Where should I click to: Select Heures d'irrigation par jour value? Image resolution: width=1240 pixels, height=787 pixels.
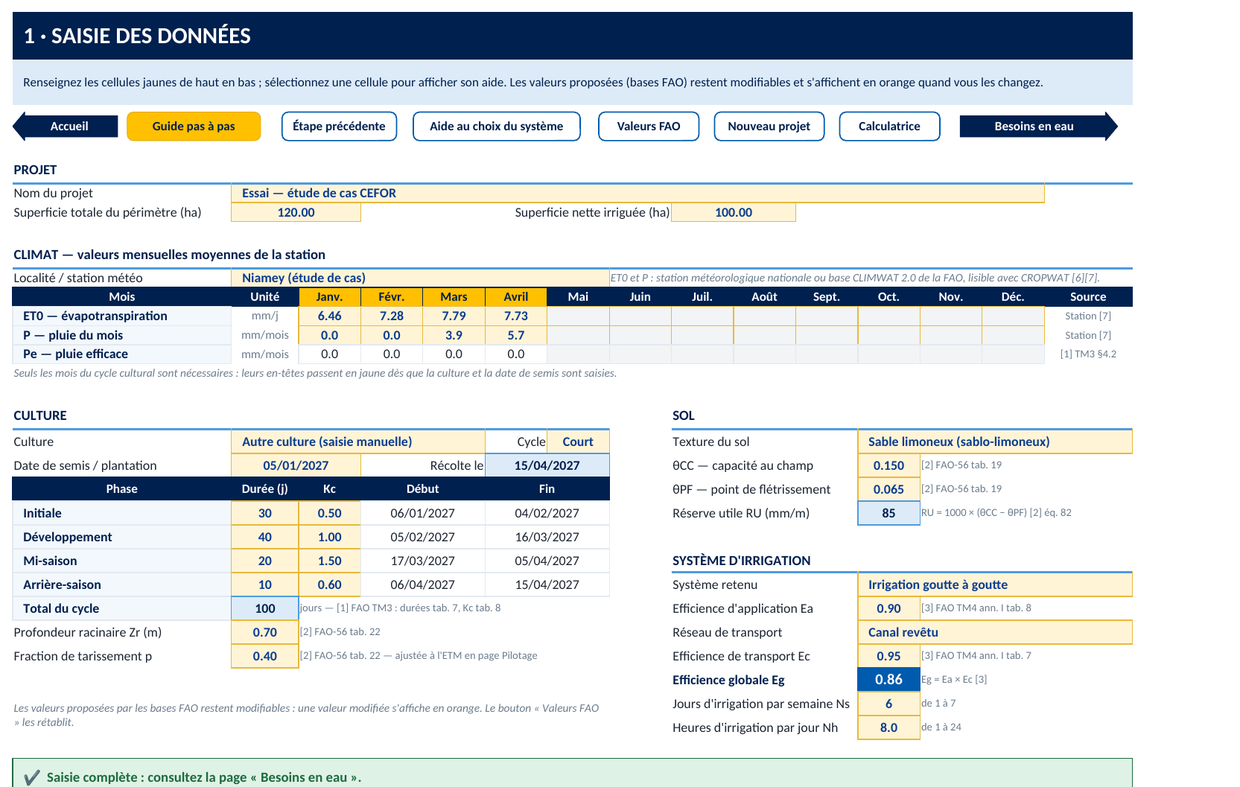point(888,727)
